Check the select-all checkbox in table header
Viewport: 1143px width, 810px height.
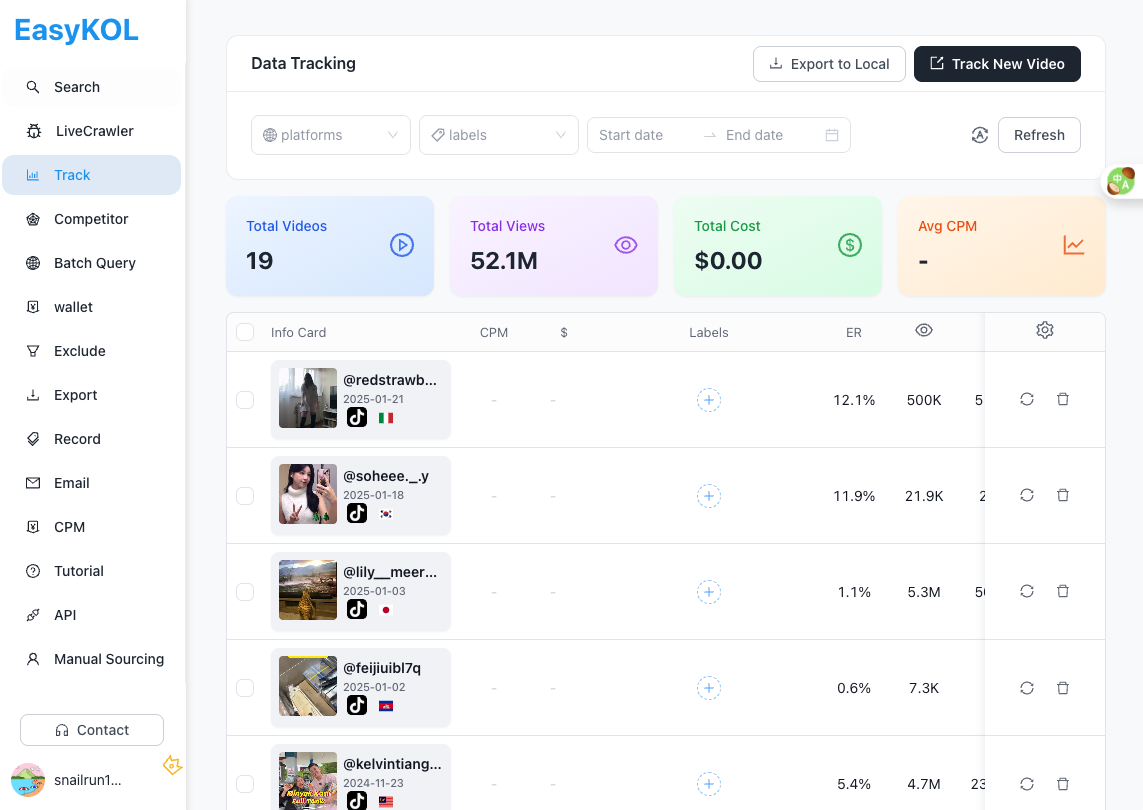point(245,331)
